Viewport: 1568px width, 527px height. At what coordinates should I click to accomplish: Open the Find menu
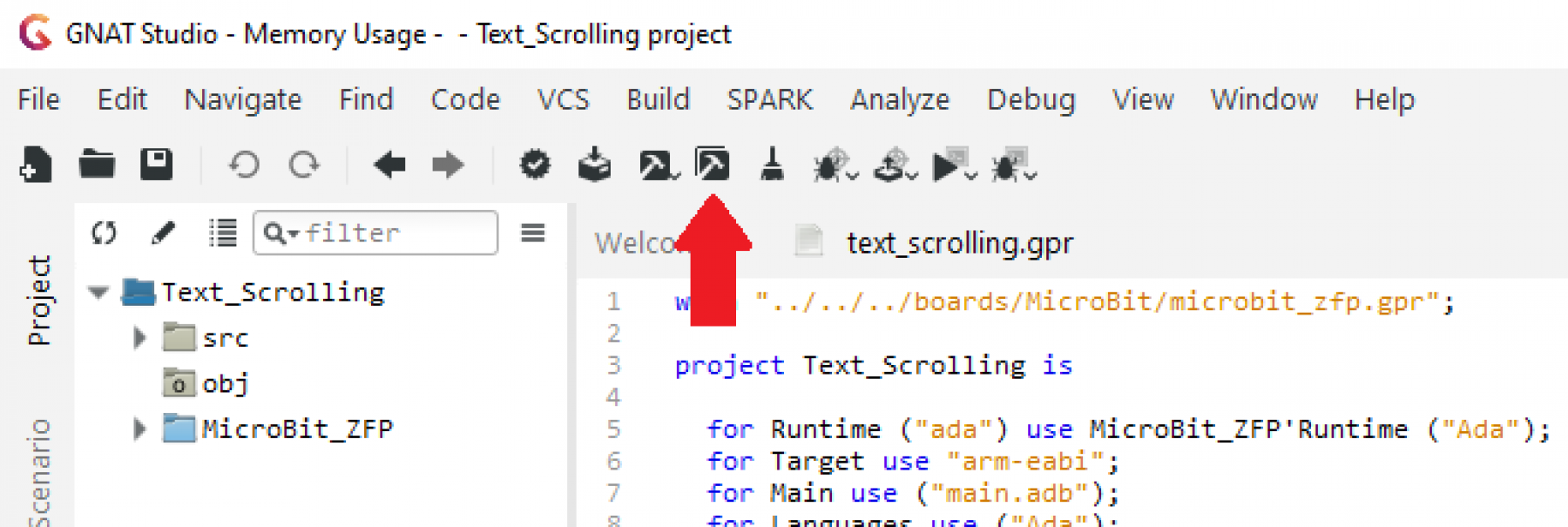point(366,99)
